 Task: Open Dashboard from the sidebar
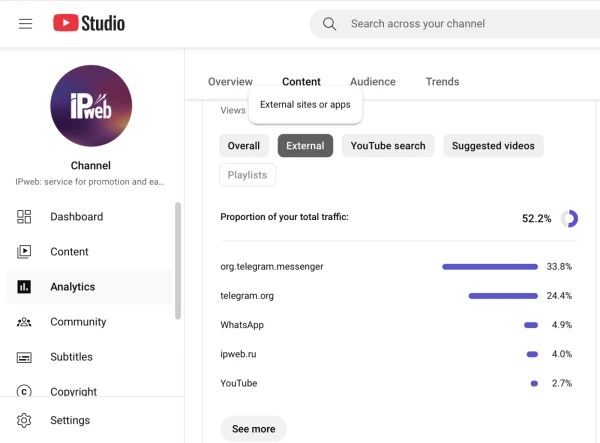(76, 217)
